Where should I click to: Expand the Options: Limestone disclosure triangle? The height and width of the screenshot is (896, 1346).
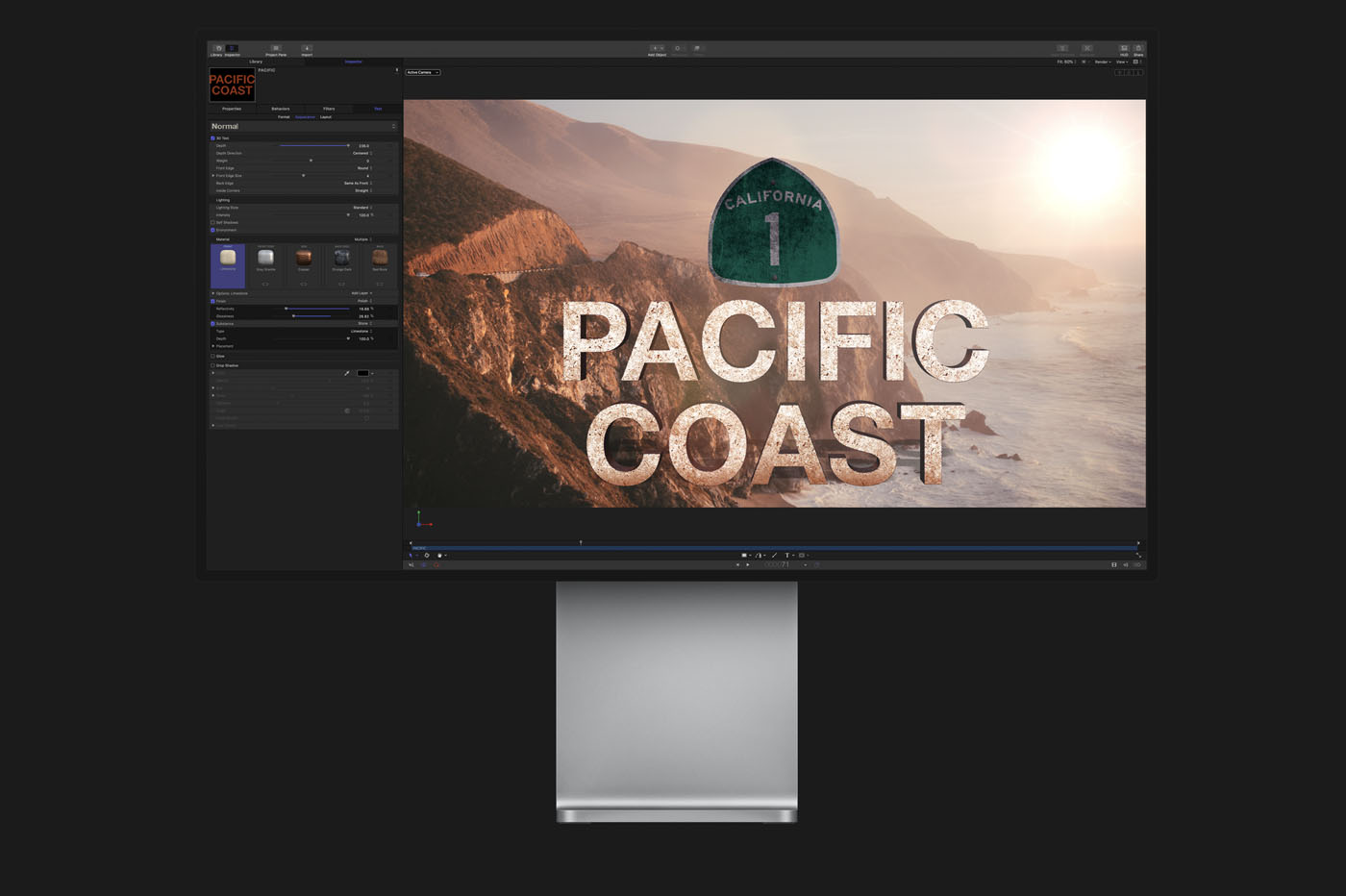tap(213, 293)
